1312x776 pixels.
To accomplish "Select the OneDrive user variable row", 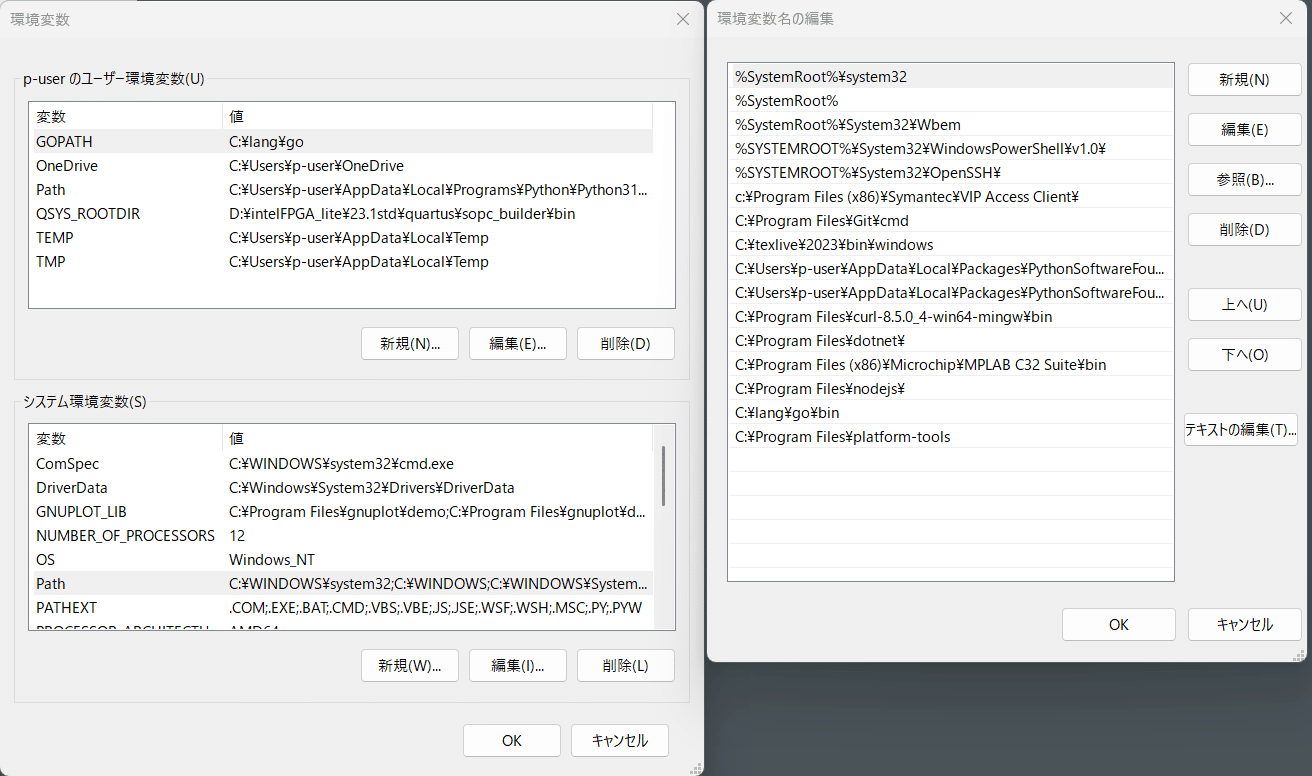I will pyautogui.click(x=343, y=166).
